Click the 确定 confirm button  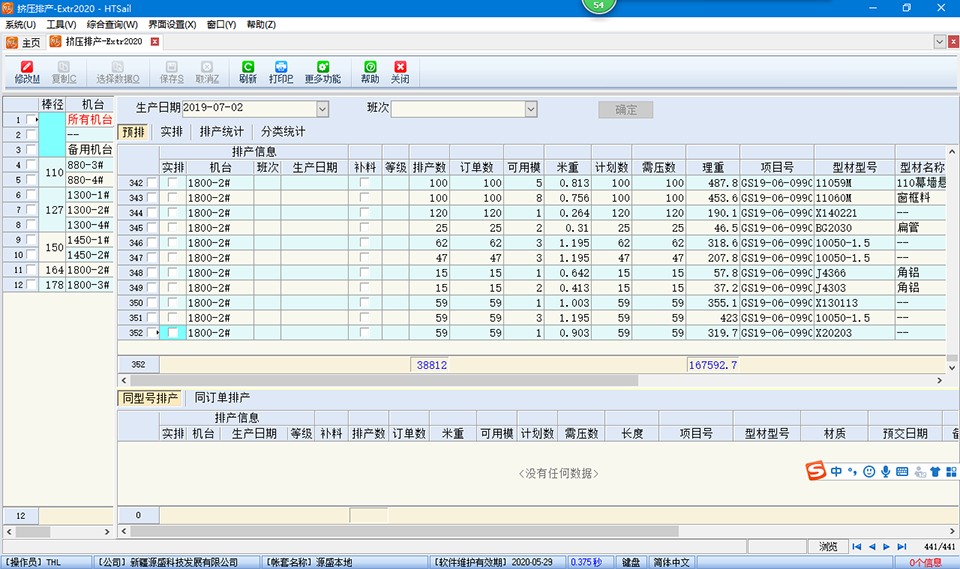tap(626, 110)
